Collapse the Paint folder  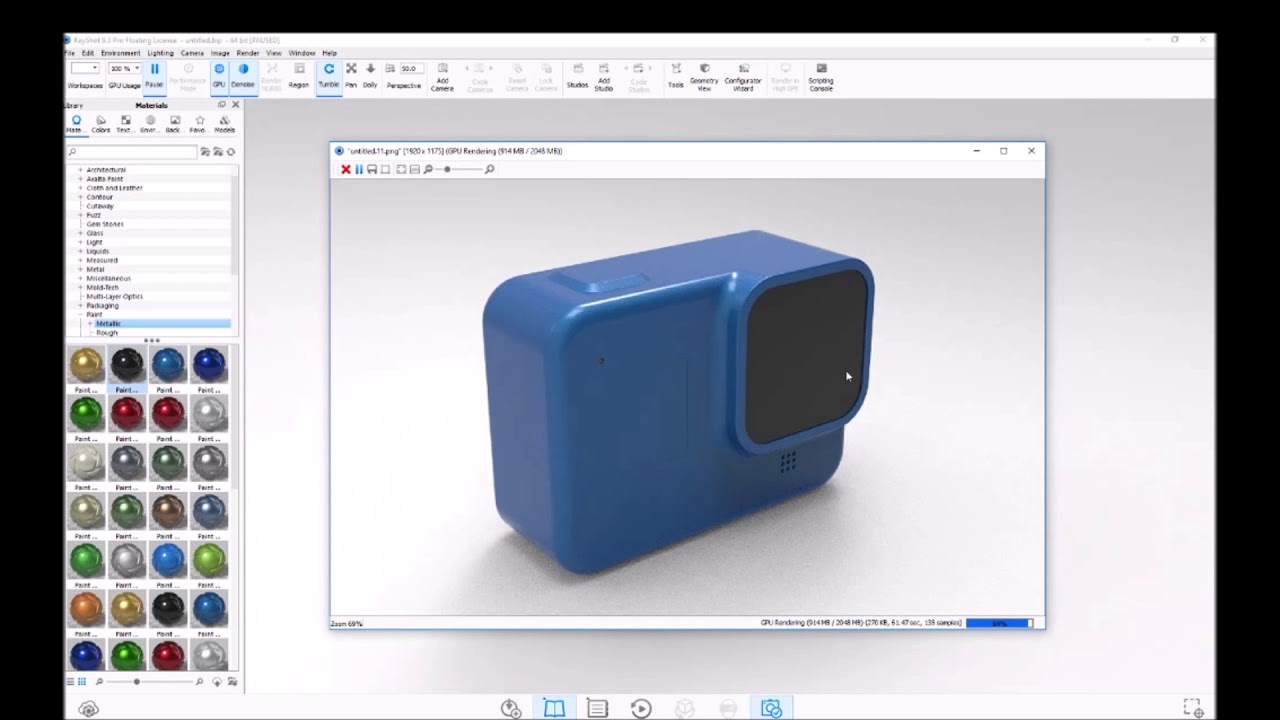pyautogui.click(x=80, y=314)
